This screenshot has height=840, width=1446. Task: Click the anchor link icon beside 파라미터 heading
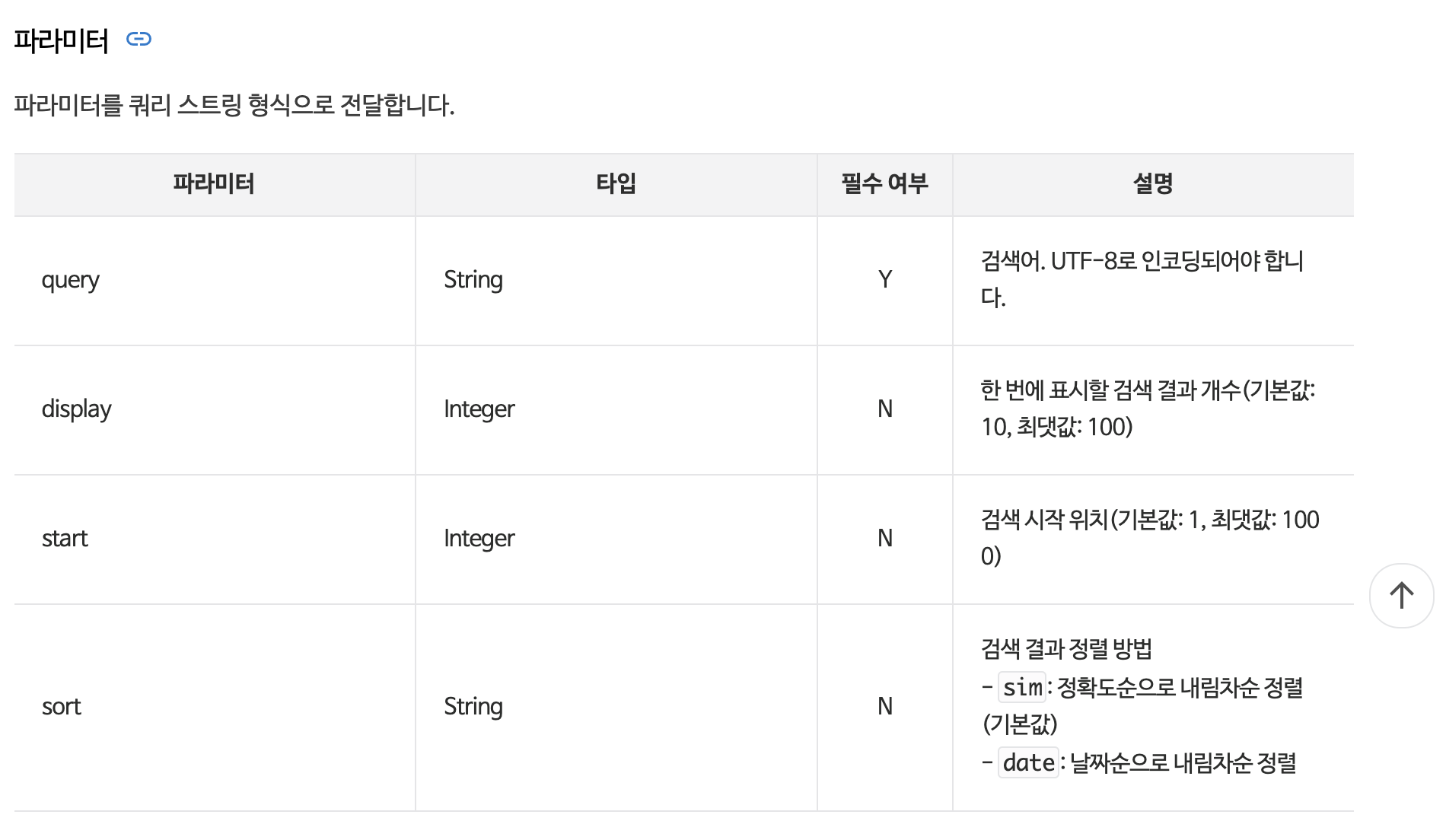(x=139, y=39)
